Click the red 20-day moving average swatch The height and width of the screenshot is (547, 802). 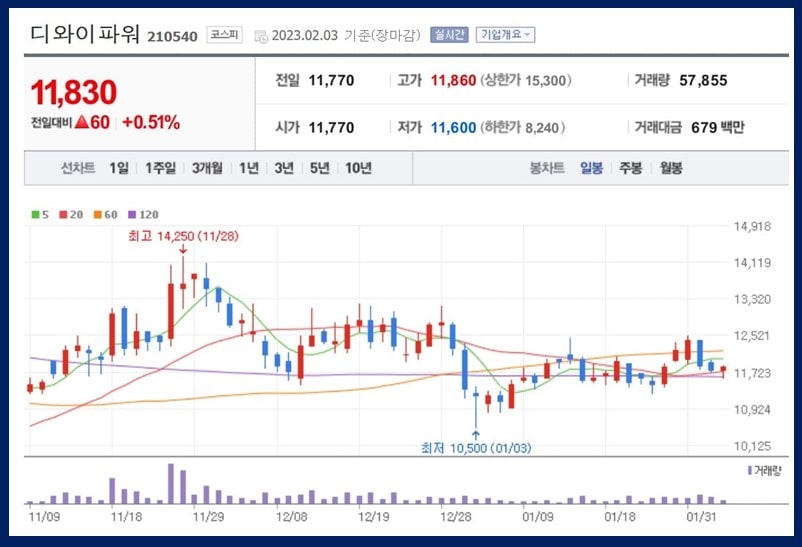click(63, 214)
